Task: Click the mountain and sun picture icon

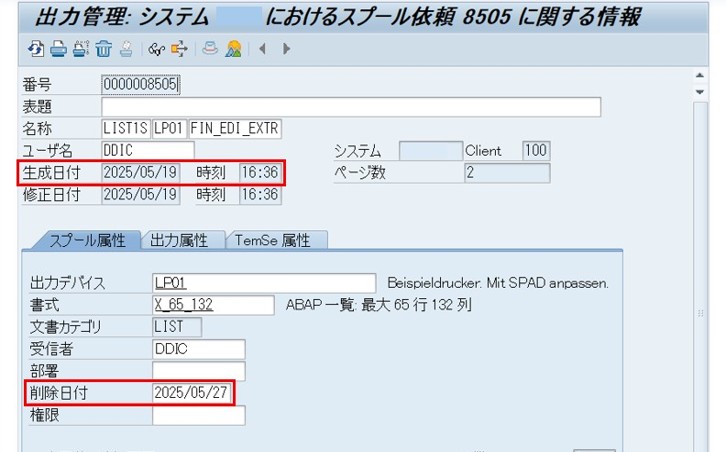Action: [233, 49]
